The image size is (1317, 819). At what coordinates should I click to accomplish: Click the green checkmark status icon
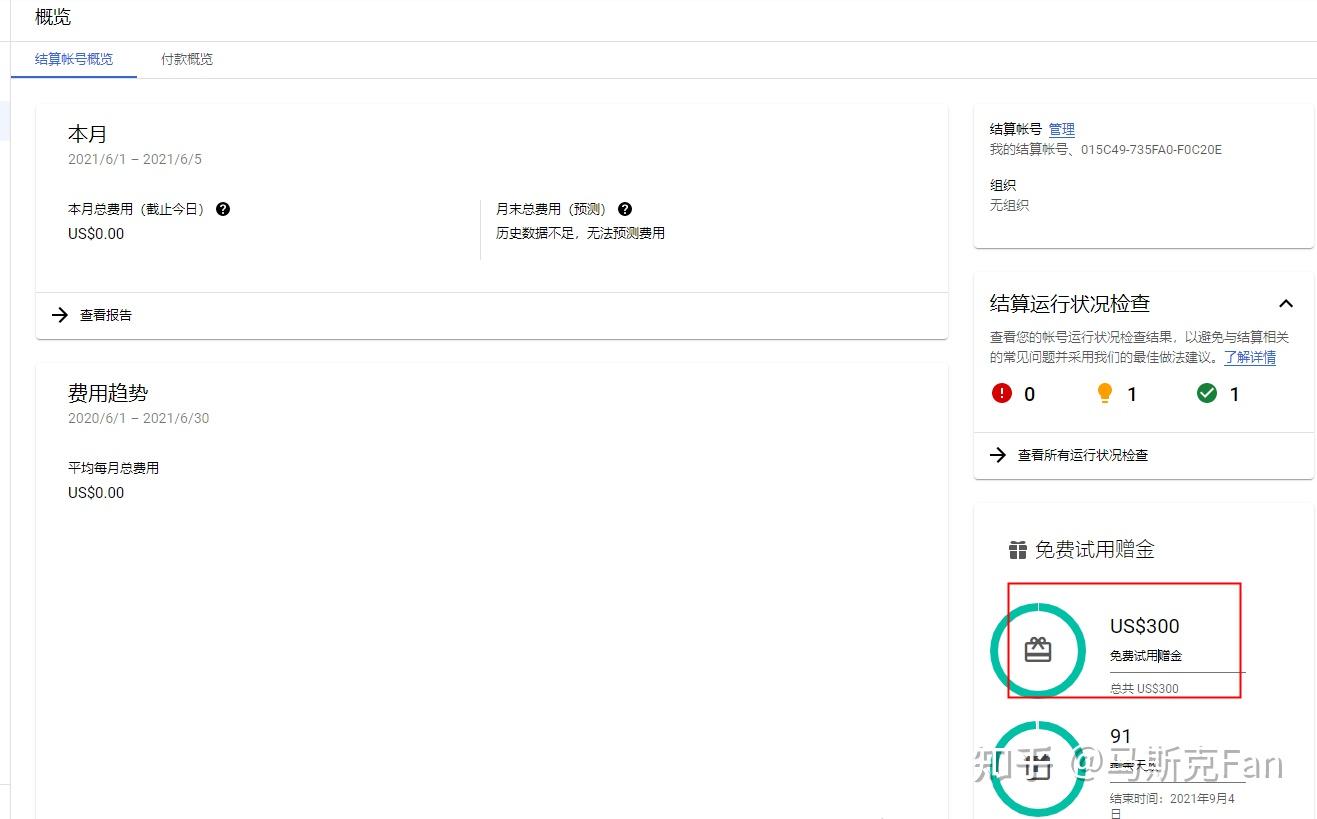[x=1207, y=393]
